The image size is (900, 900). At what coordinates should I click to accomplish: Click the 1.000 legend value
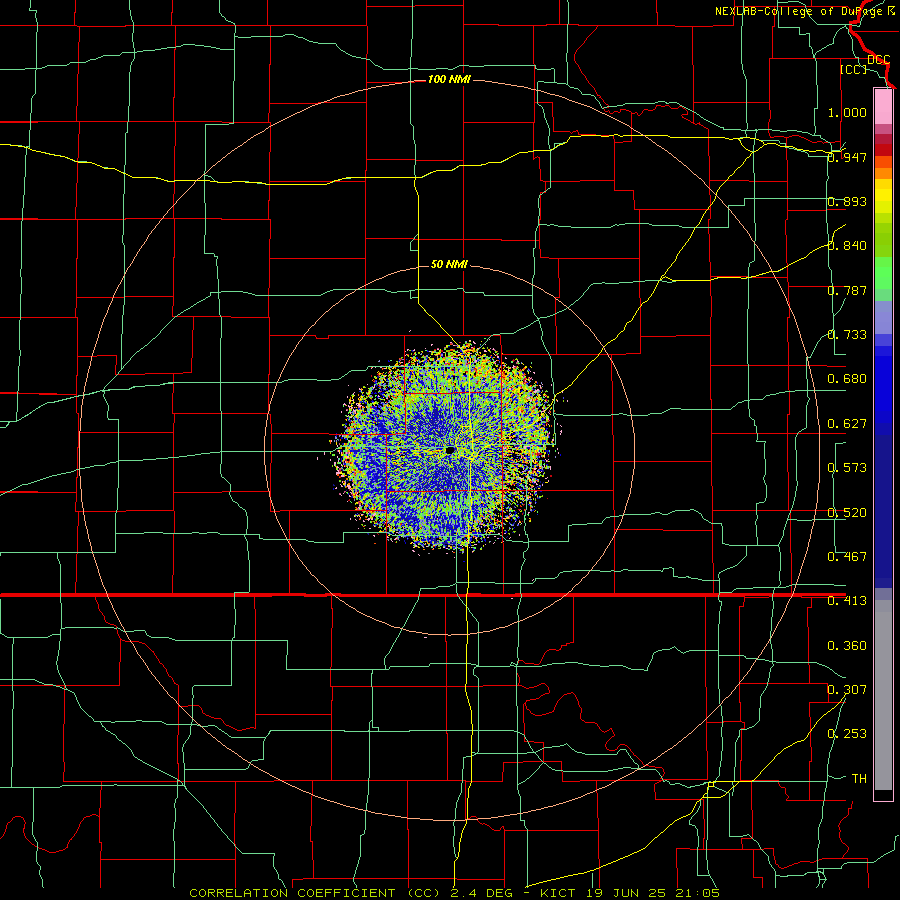[847, 112]
